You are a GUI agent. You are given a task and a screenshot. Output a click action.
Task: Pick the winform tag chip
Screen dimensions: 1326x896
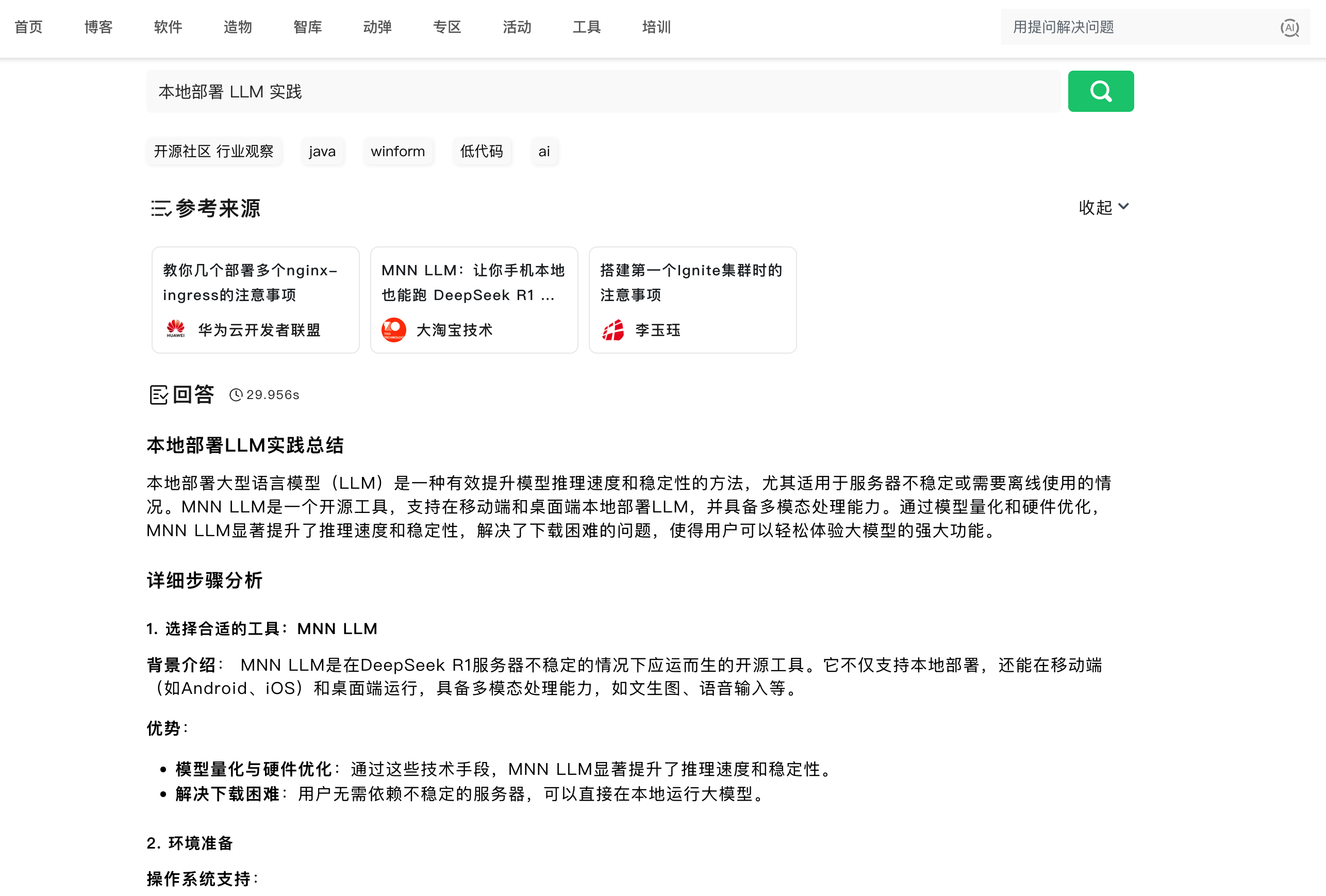(397, 151)
